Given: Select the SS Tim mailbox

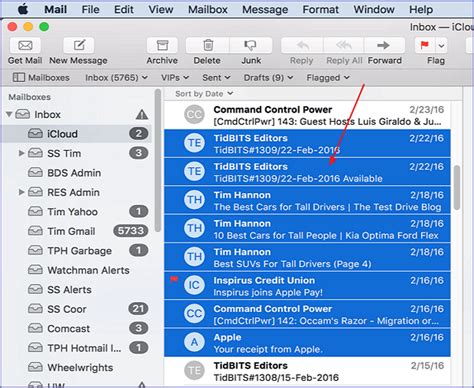Looking at the screenshot, I should coord(77,153).
